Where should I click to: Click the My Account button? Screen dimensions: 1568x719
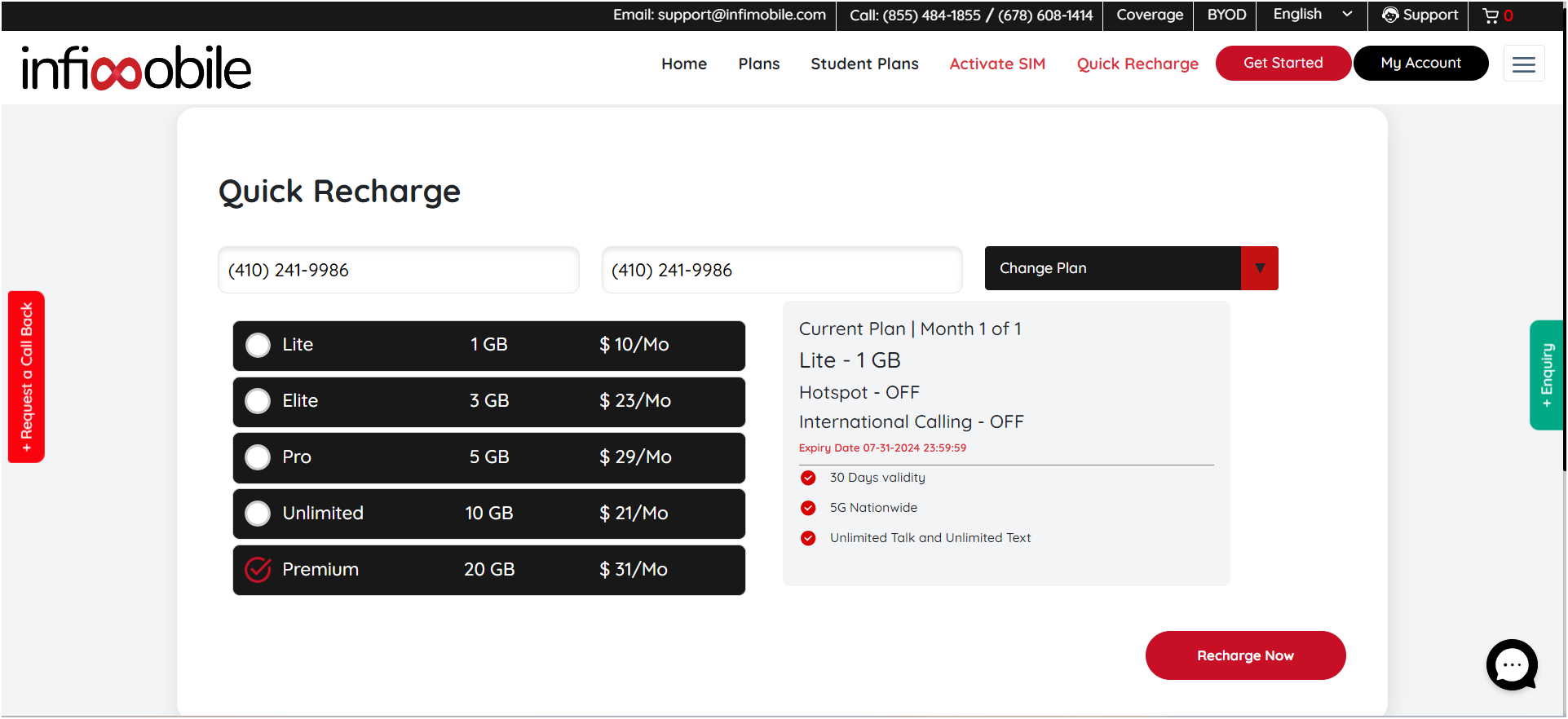click(1421, 63)
